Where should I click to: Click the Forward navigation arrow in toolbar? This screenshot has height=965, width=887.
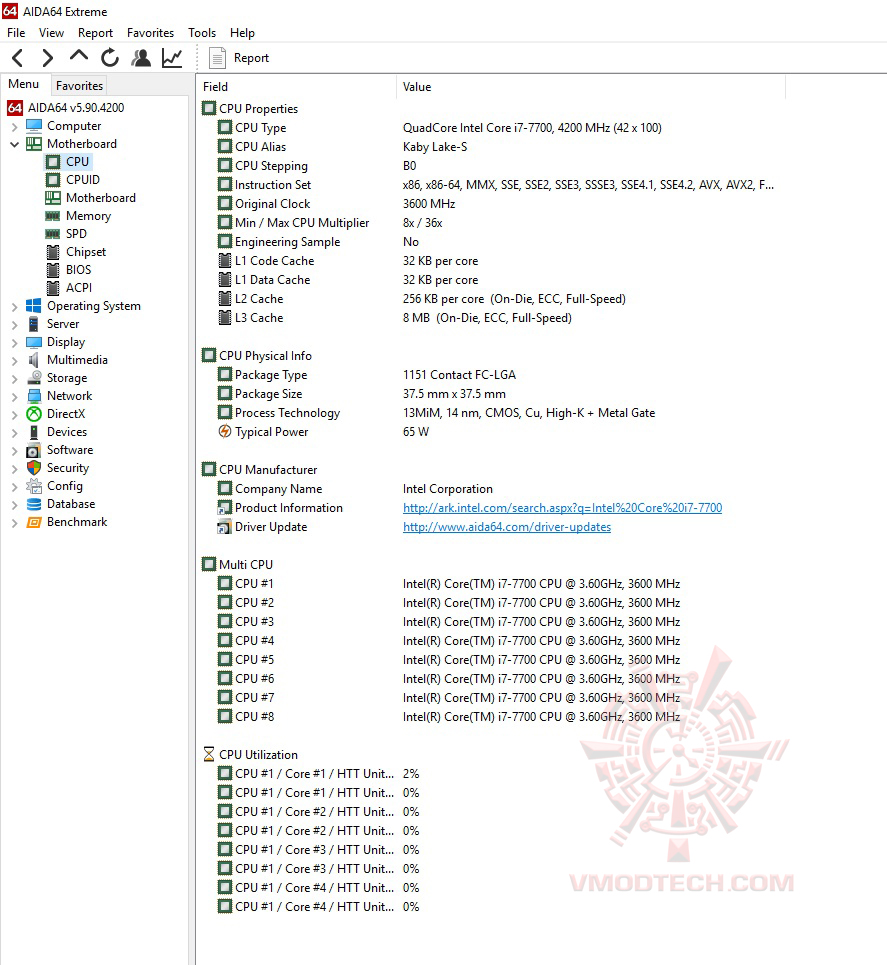click(x=47, y=58)
